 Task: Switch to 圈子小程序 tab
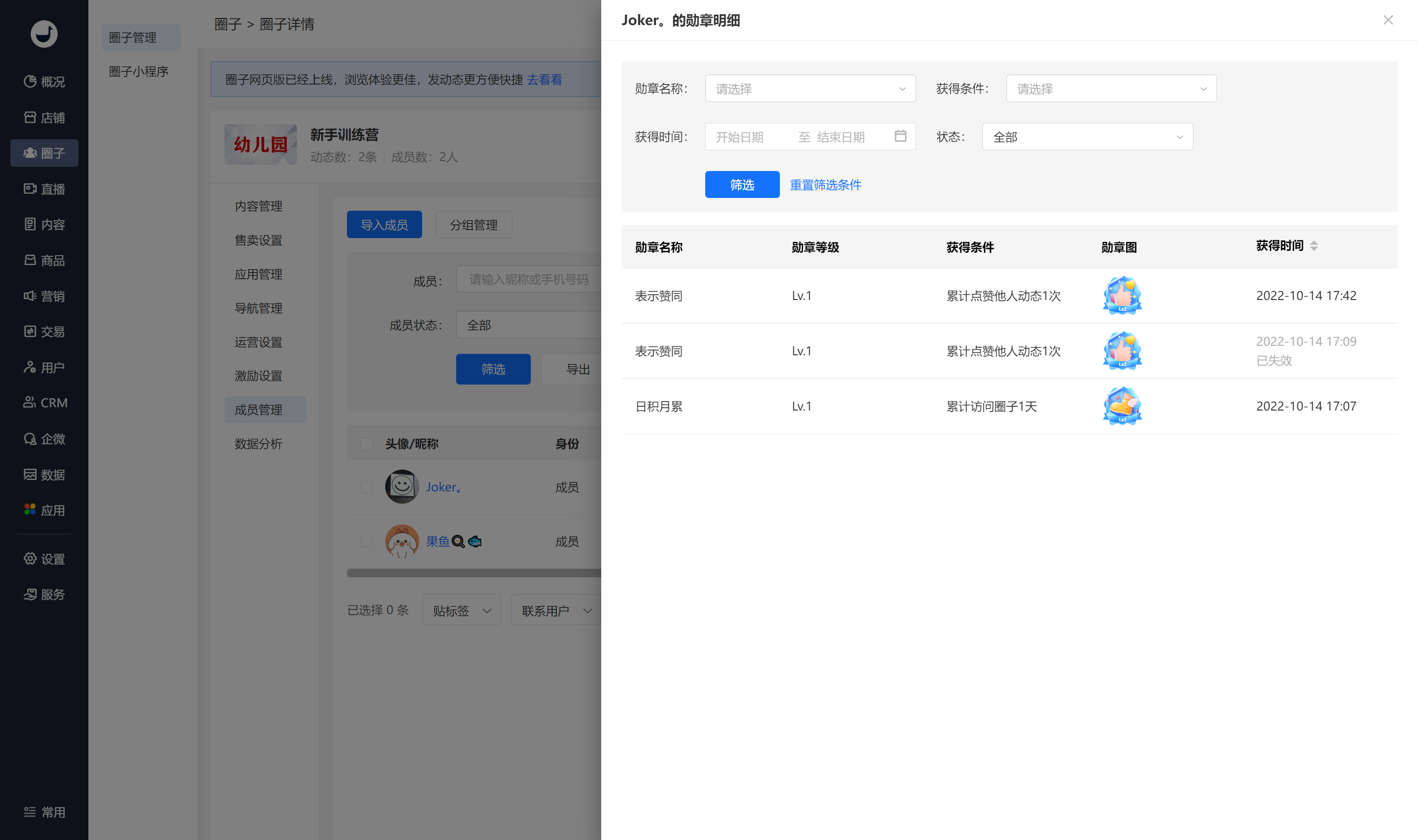point(139,71)
